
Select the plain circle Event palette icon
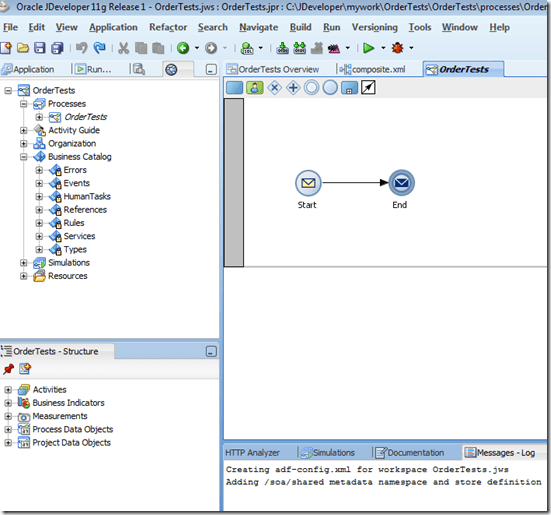coord(330,87)
